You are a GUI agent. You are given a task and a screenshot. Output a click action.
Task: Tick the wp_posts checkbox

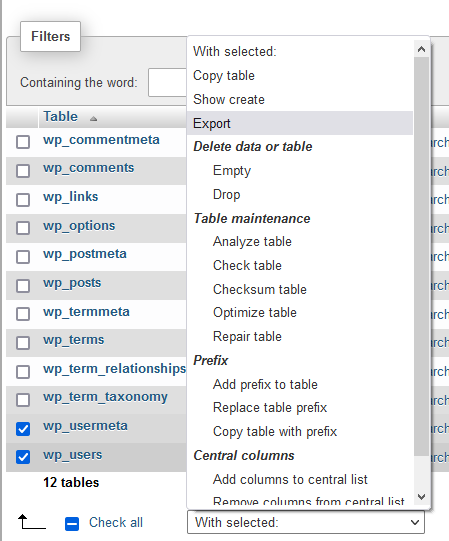click(23, 286)
